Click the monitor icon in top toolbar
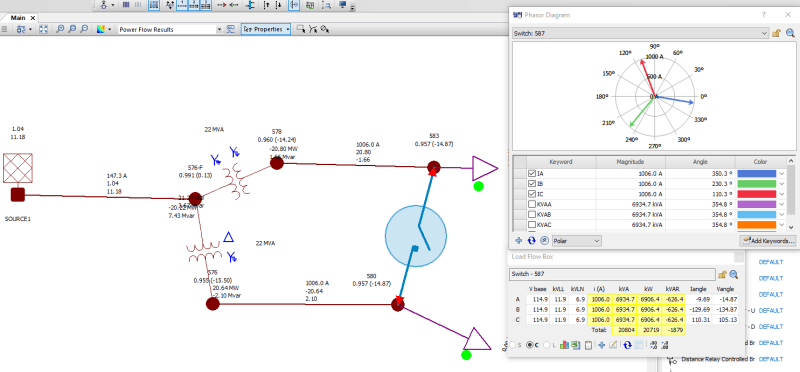Screen dimensions: 800x372 pos(342,5)
